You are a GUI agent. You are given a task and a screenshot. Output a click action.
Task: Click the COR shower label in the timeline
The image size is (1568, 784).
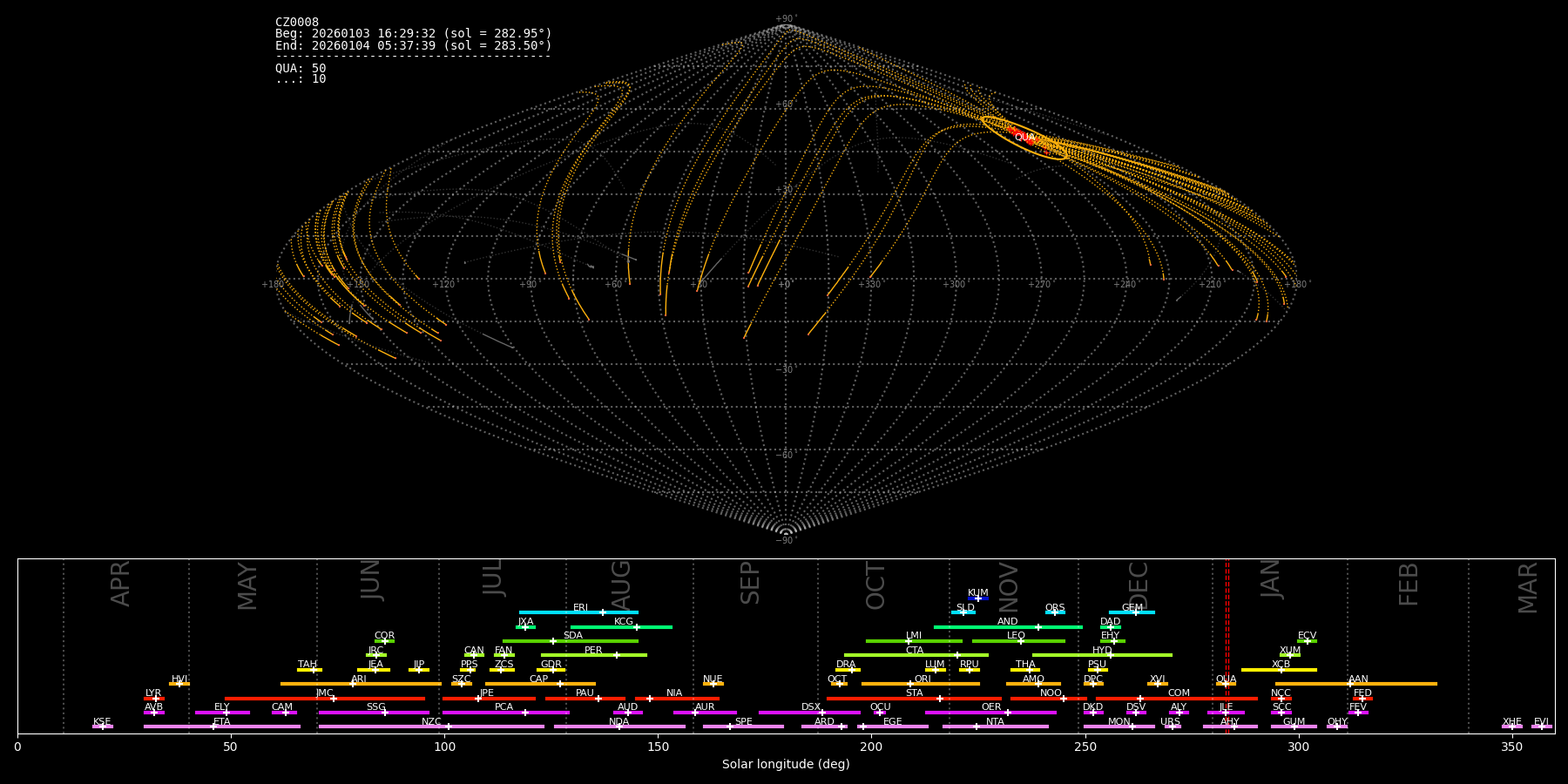pyautogui.click(x=384, y=636)
